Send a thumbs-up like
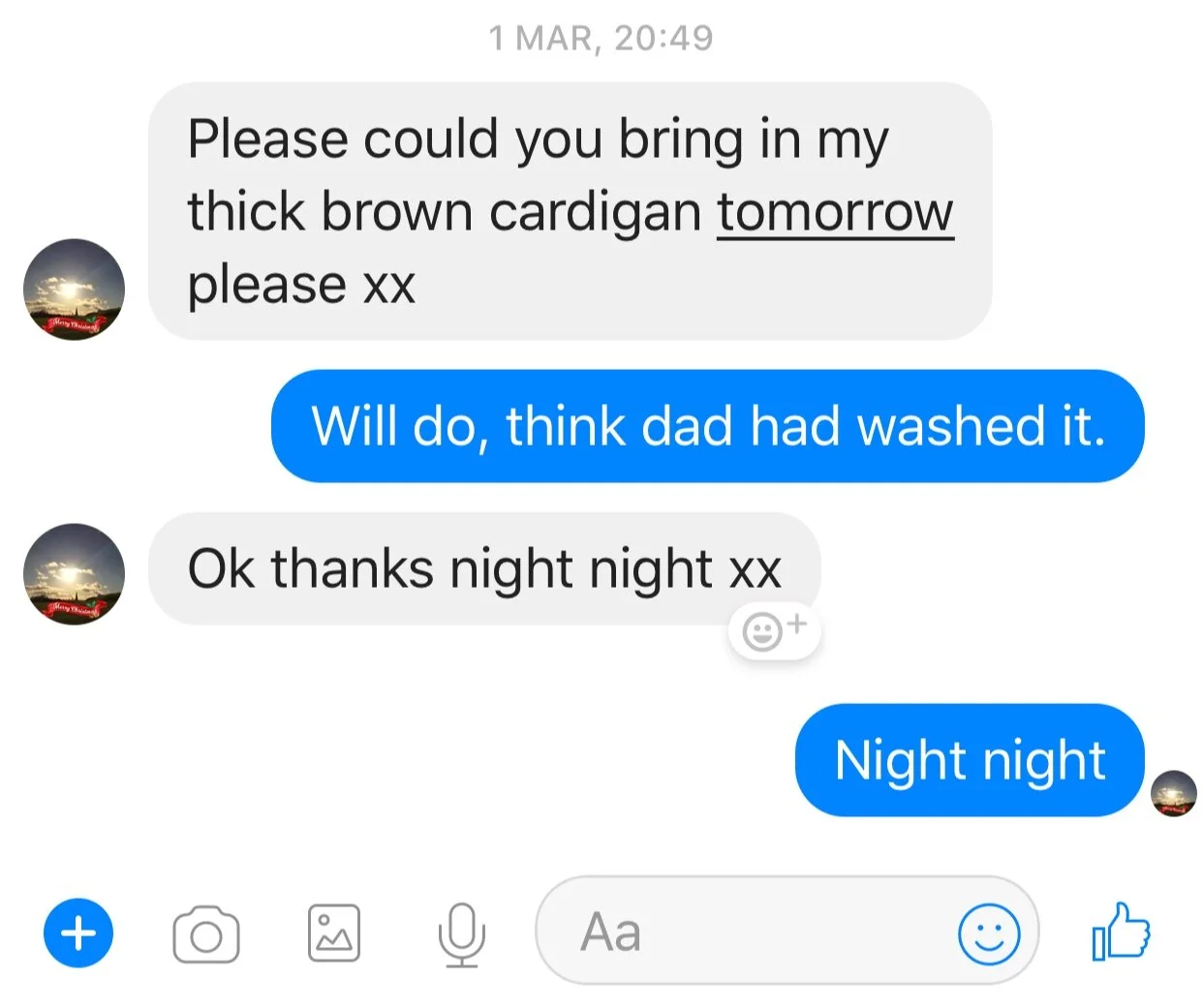 (x=1121, y=932)
